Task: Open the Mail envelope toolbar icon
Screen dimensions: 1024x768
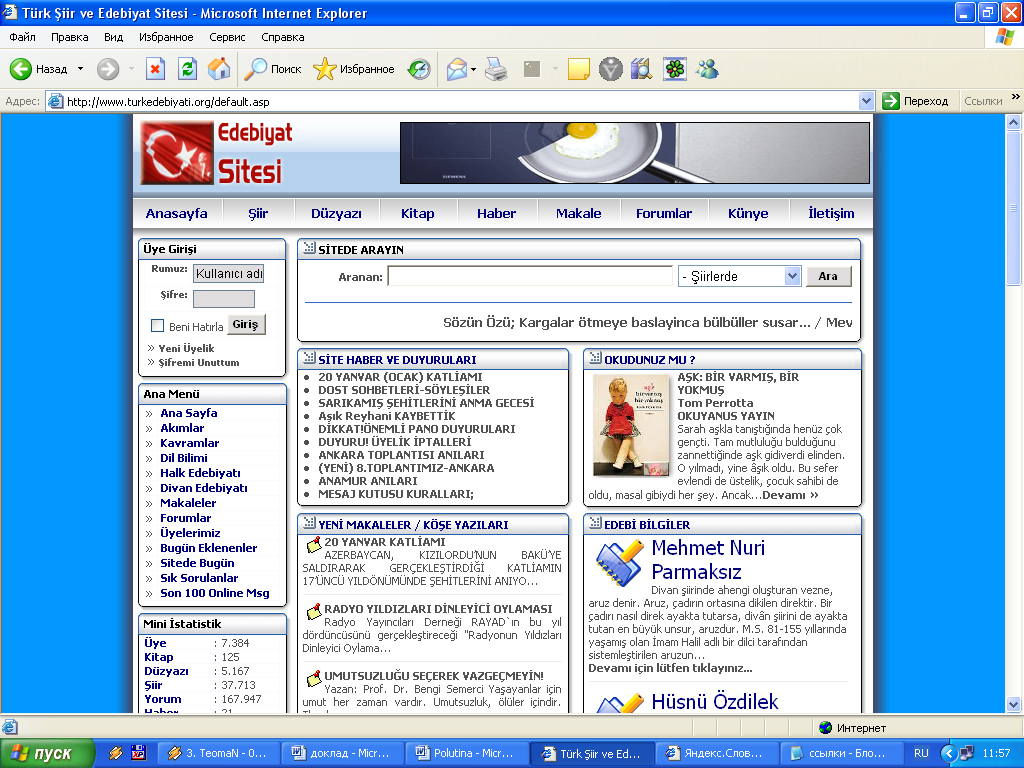Action: pyautogui.click(x=457, y=69)
